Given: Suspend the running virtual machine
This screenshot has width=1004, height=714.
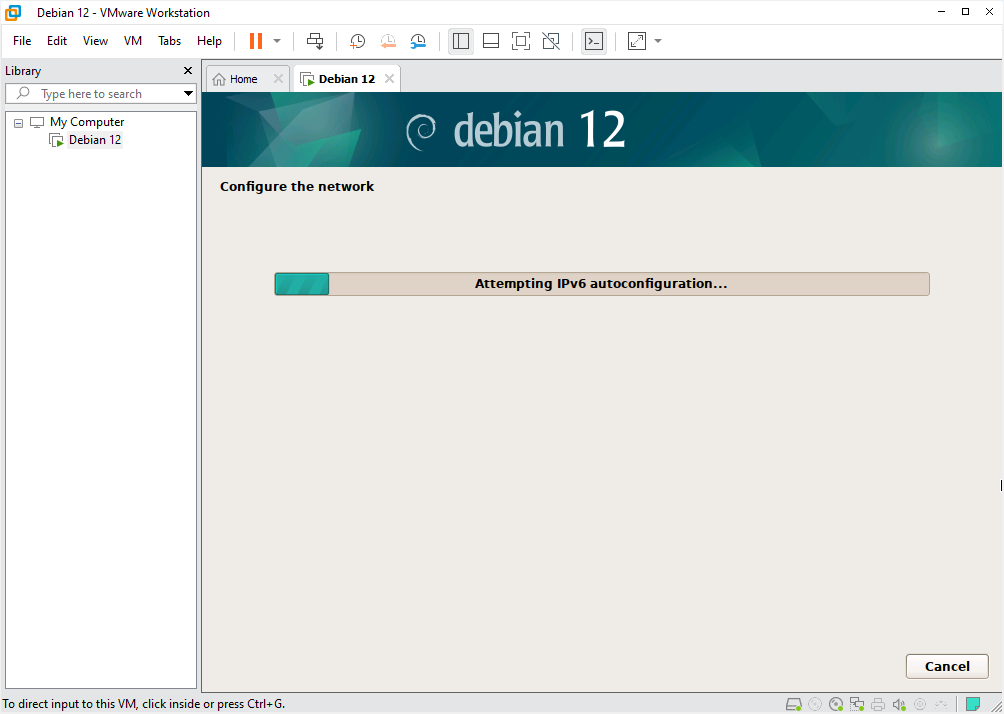Looking at the screenshot, I should click(256, 41).
